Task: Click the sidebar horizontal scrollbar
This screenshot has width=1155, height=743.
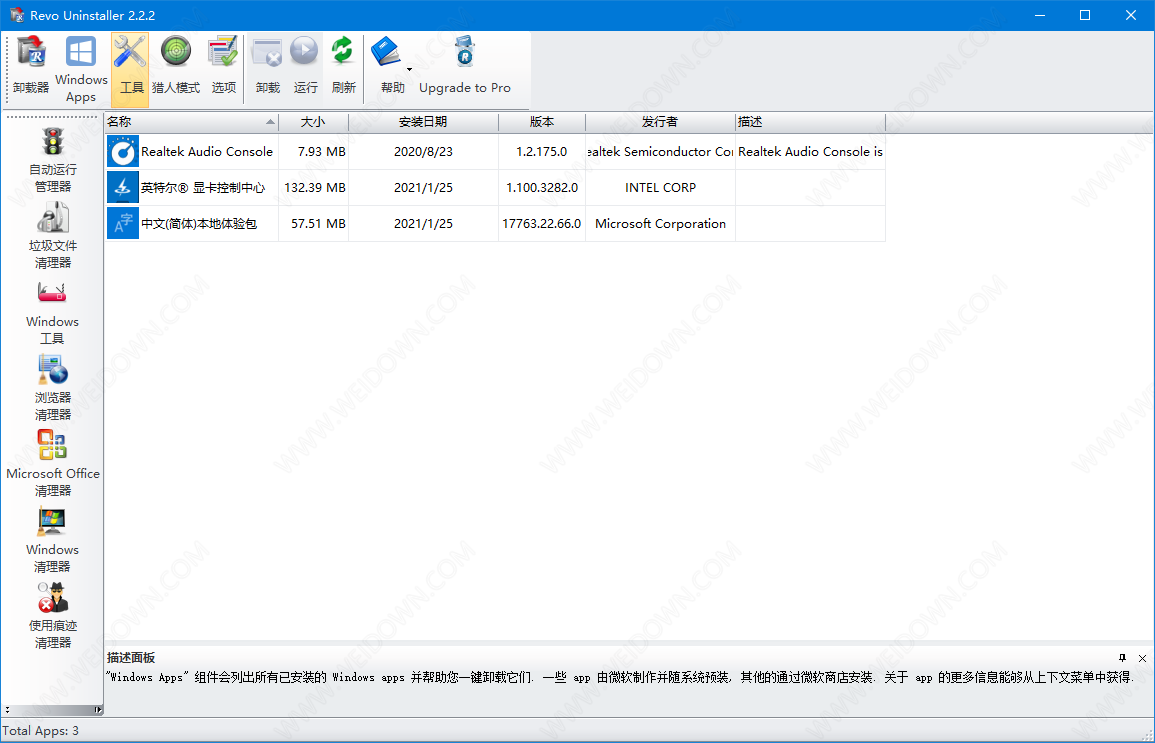Action: 52,710
